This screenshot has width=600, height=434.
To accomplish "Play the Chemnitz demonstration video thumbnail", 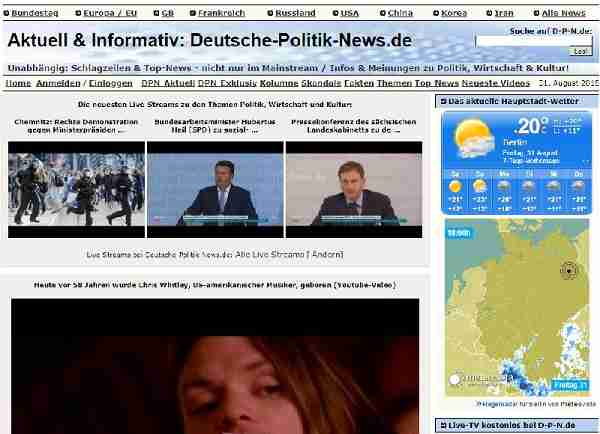I will coord(77,189).
